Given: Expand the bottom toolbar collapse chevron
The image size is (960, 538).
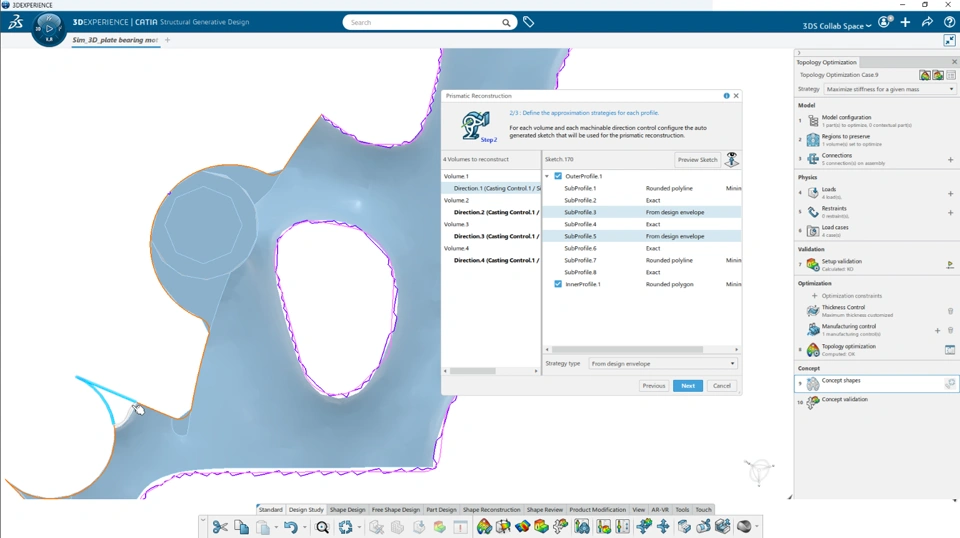Looking at the screenshot, I should [x=203, y=521].
